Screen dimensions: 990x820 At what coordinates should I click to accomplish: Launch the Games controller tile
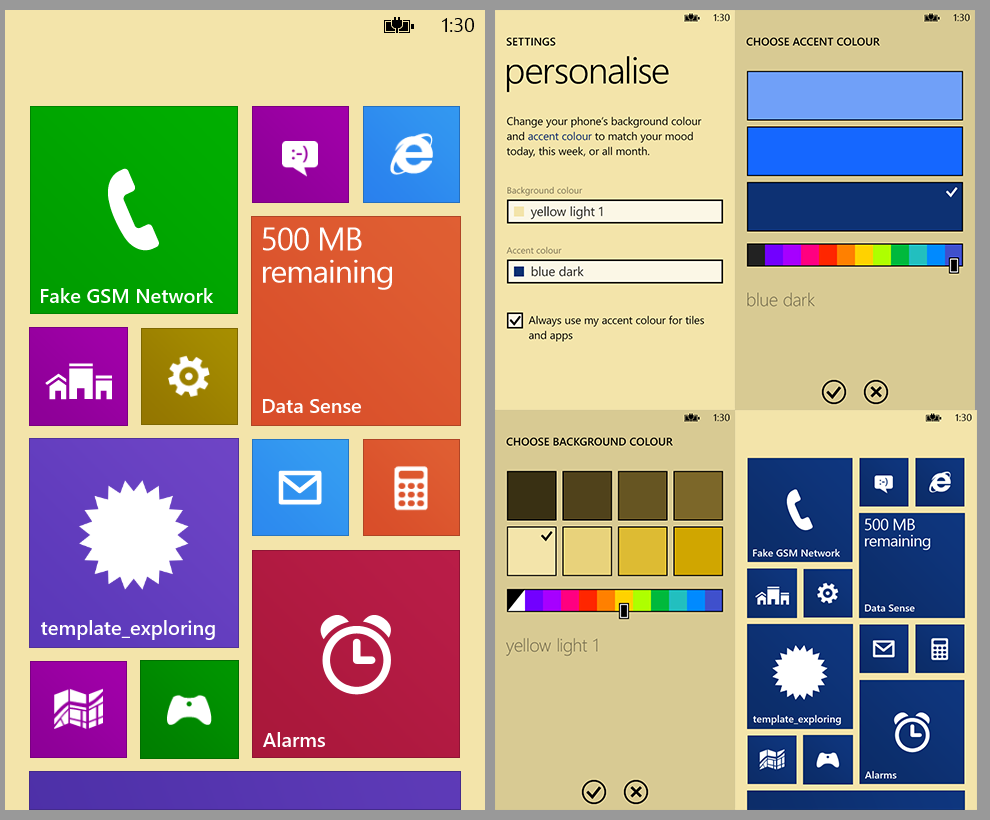(189, 709)
